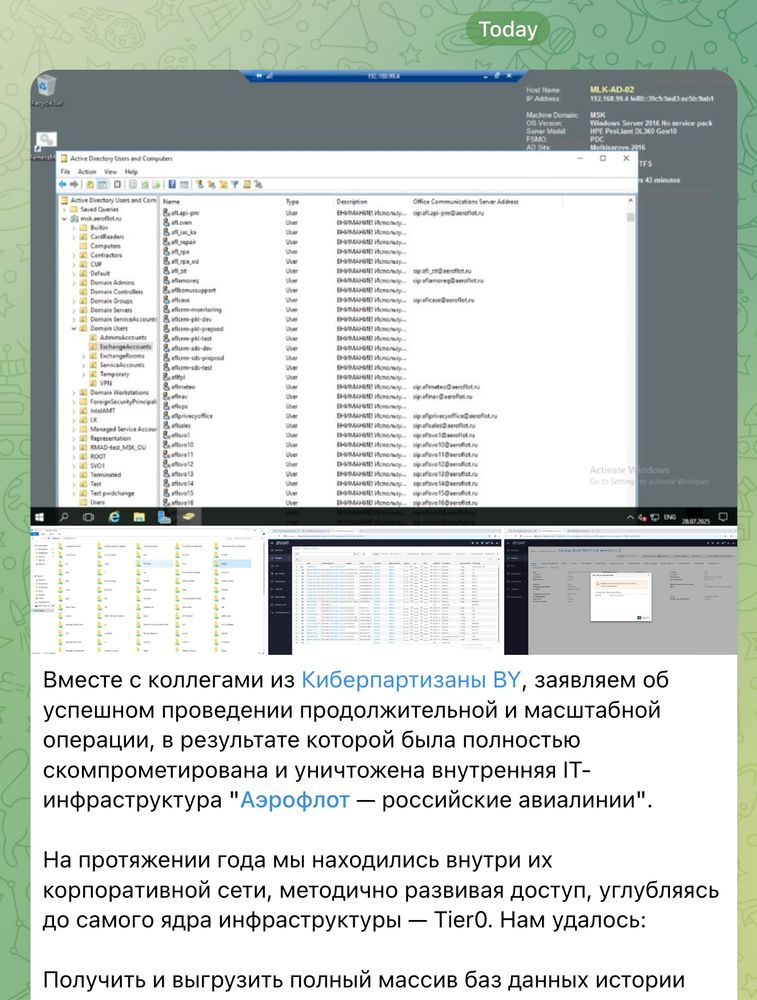Click the blue question-mark Help toolbar icon

click(172, 184)
